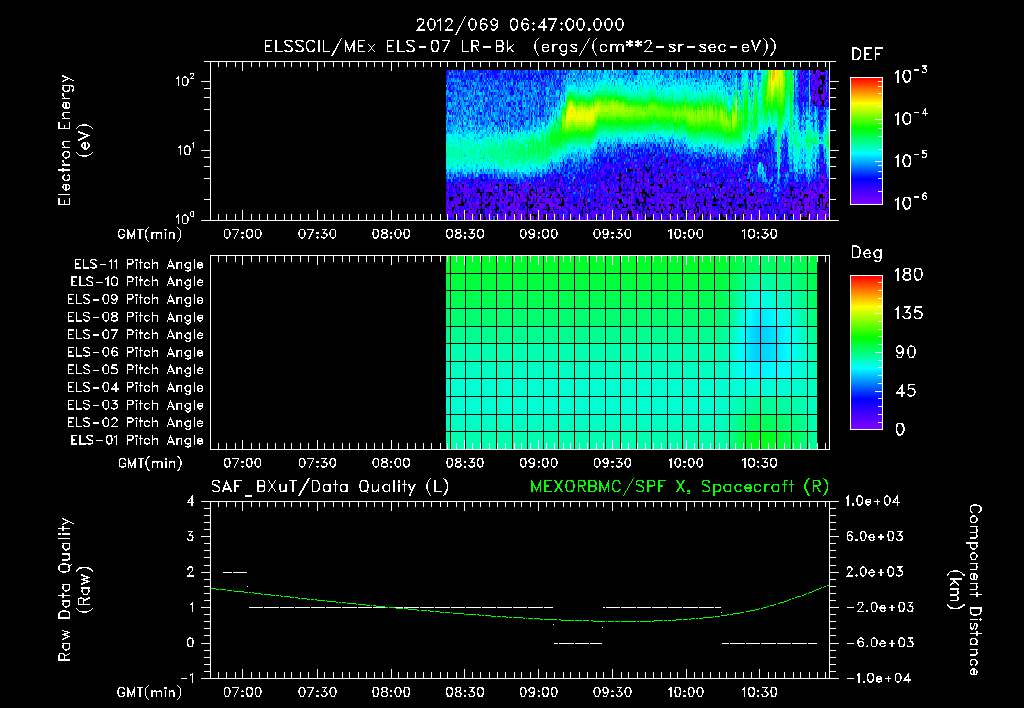
Task: Click the 4 tick on Raw Data Quality axis
Action: 191,501
